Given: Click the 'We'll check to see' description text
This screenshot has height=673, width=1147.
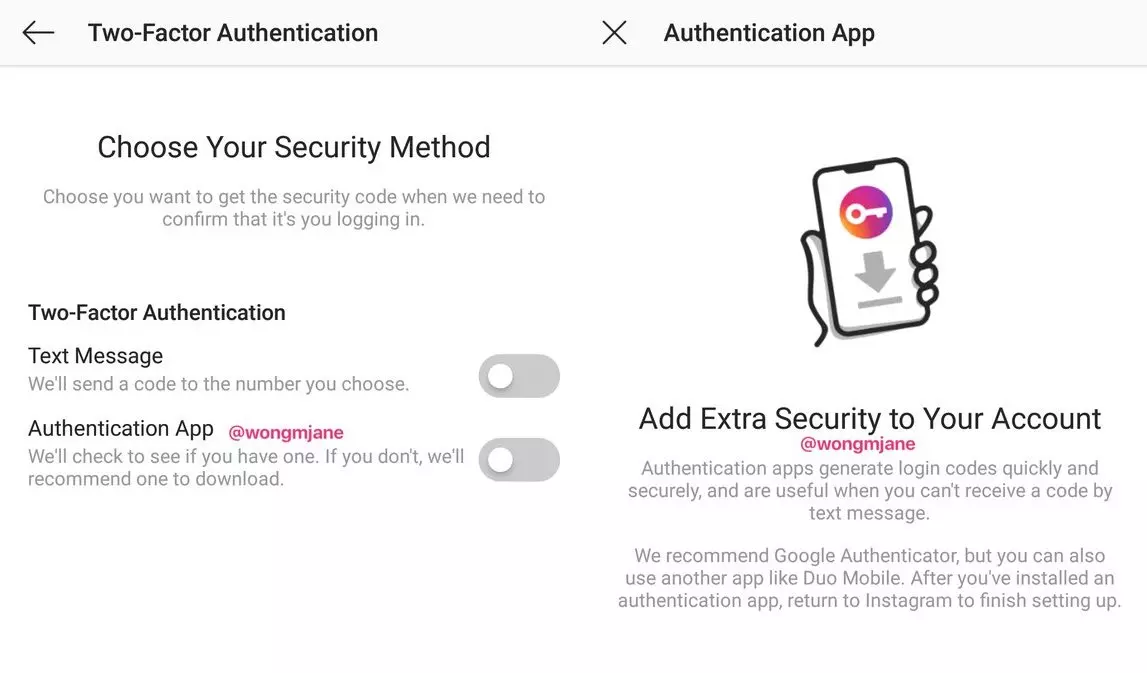Looking at the screenshot, I should pos(246,467).
